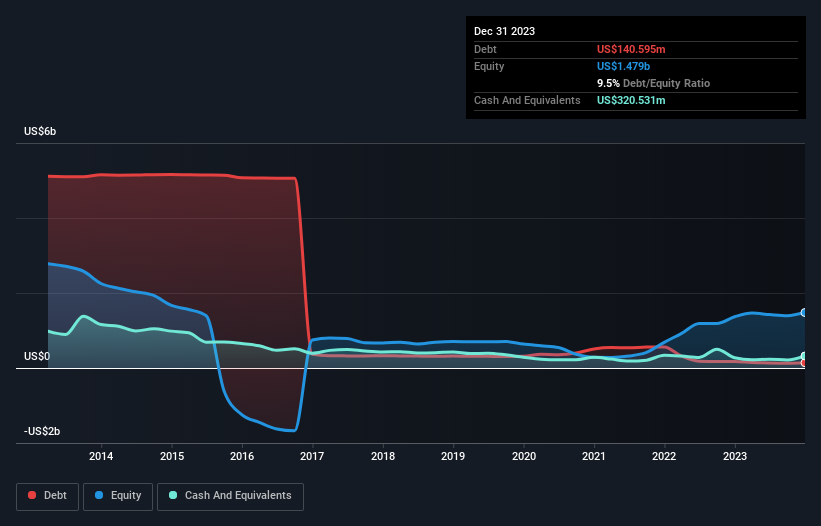
Task: Click the 2015 x-axis year label
Action: [x=172, y=456]
